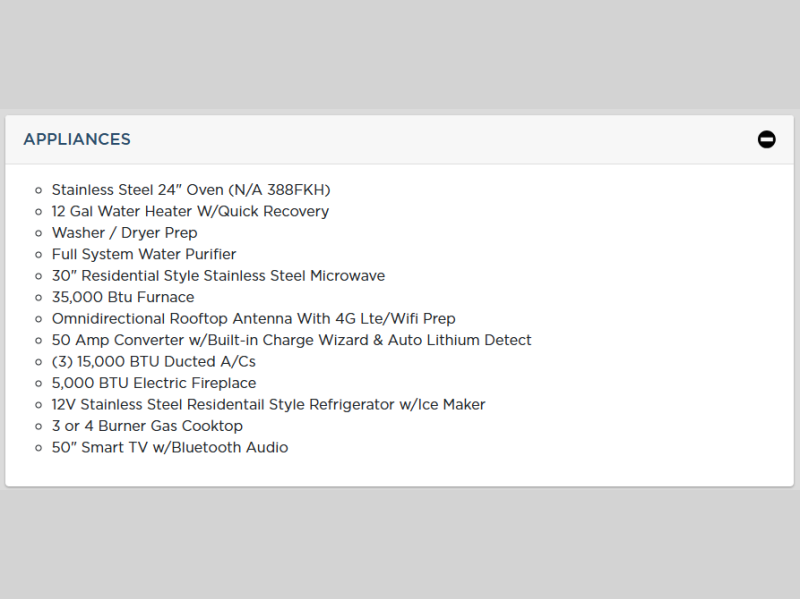Click the bullet beside 35,000 Btu Furnace
This screenshot has height=599, width=800.
39,298
